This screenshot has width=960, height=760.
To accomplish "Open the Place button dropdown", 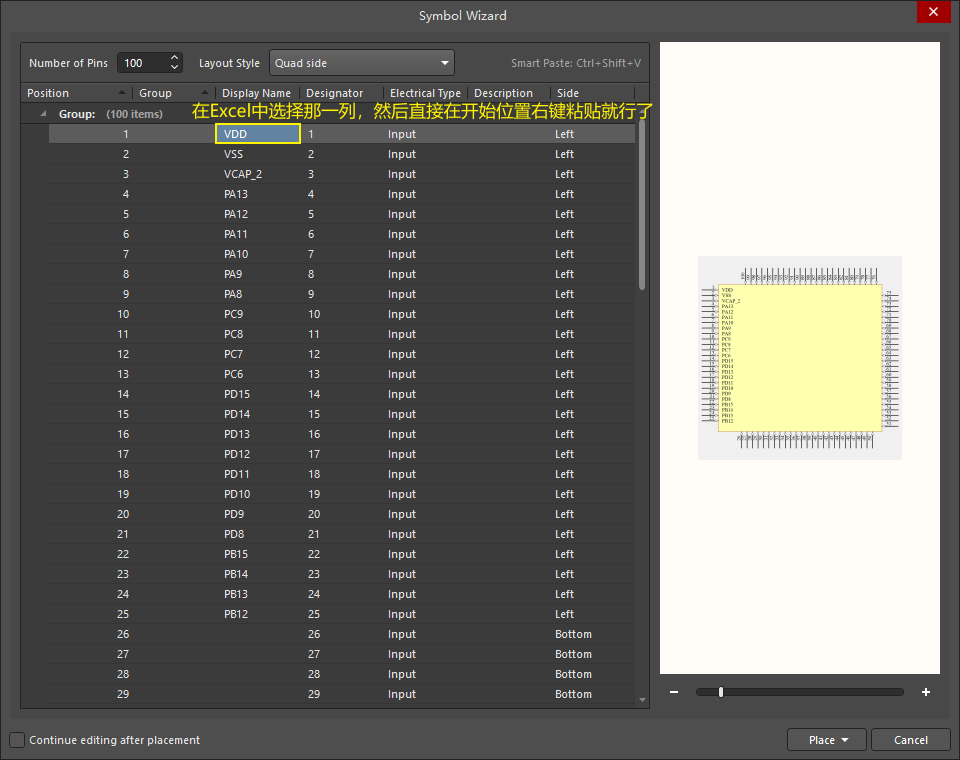I will click(845, 740).
